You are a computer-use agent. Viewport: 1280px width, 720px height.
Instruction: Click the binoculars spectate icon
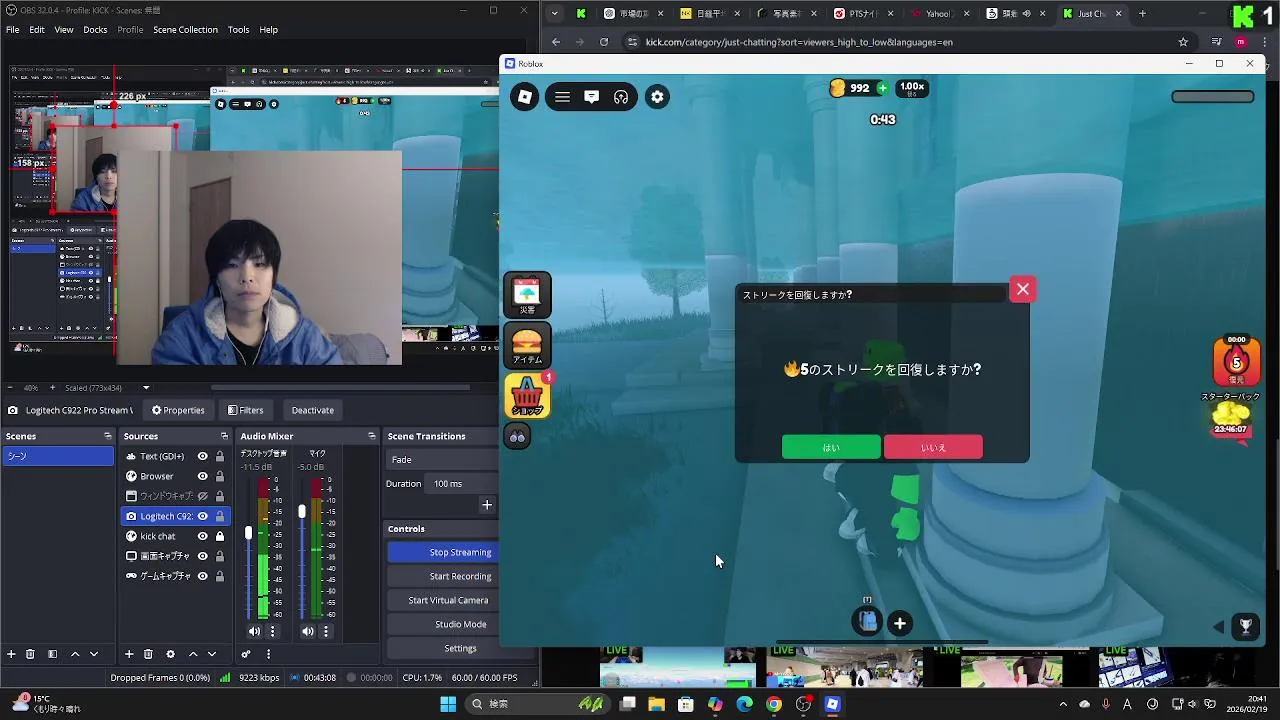(517, 437)
